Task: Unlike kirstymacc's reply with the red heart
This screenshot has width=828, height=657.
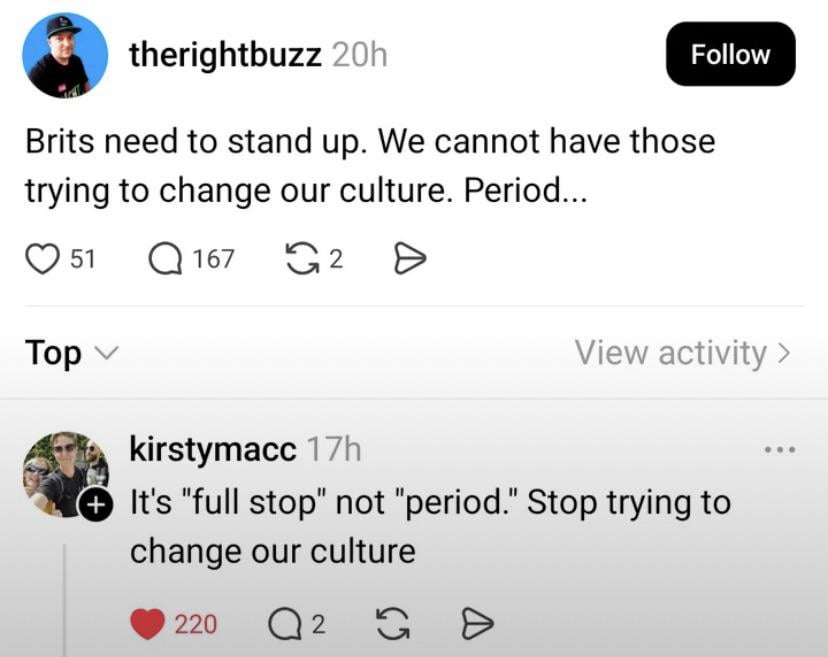Action: (147, 624)
